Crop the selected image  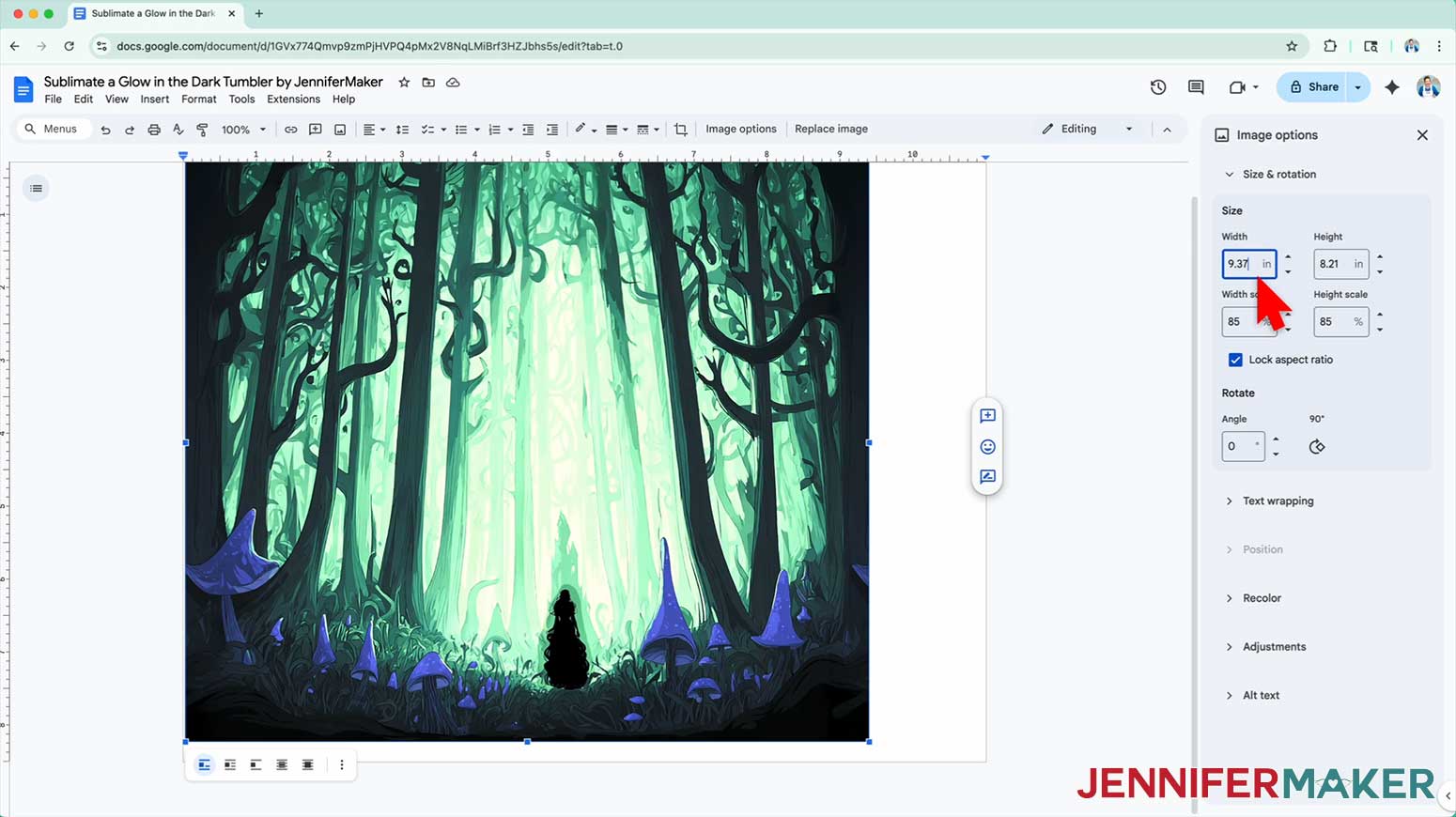click(681, 130)
